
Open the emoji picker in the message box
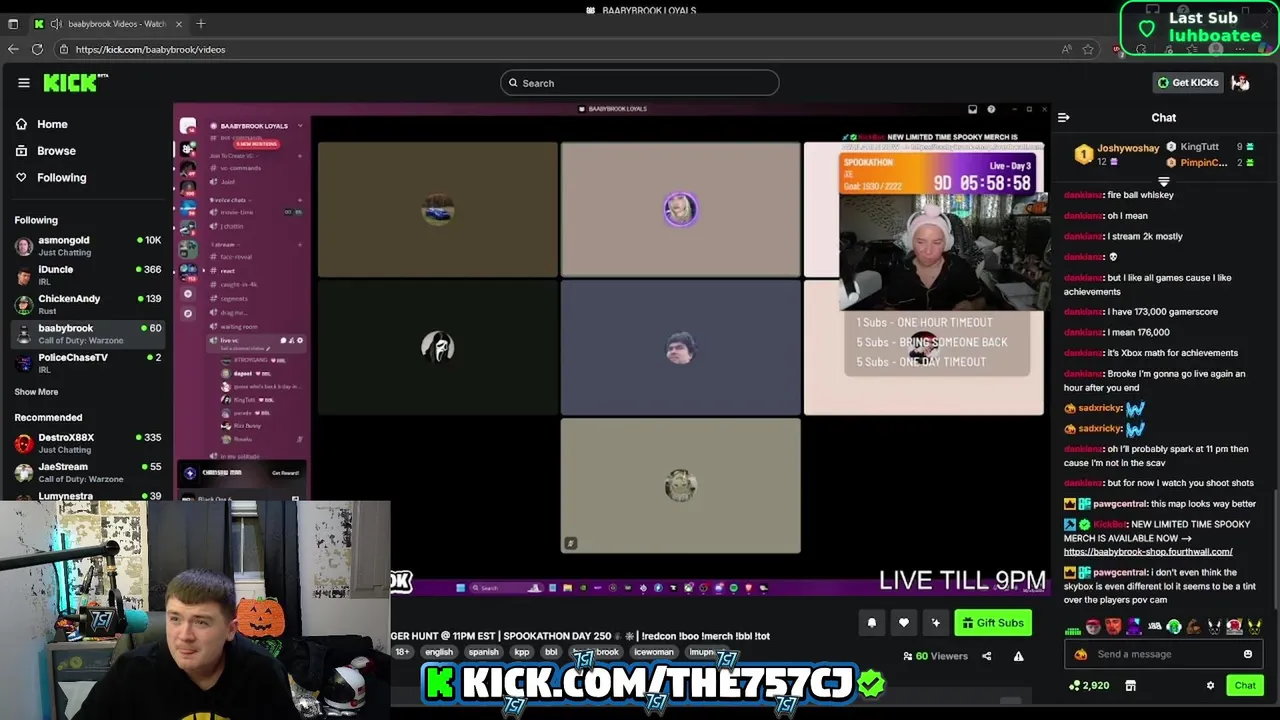(1247, 654)
